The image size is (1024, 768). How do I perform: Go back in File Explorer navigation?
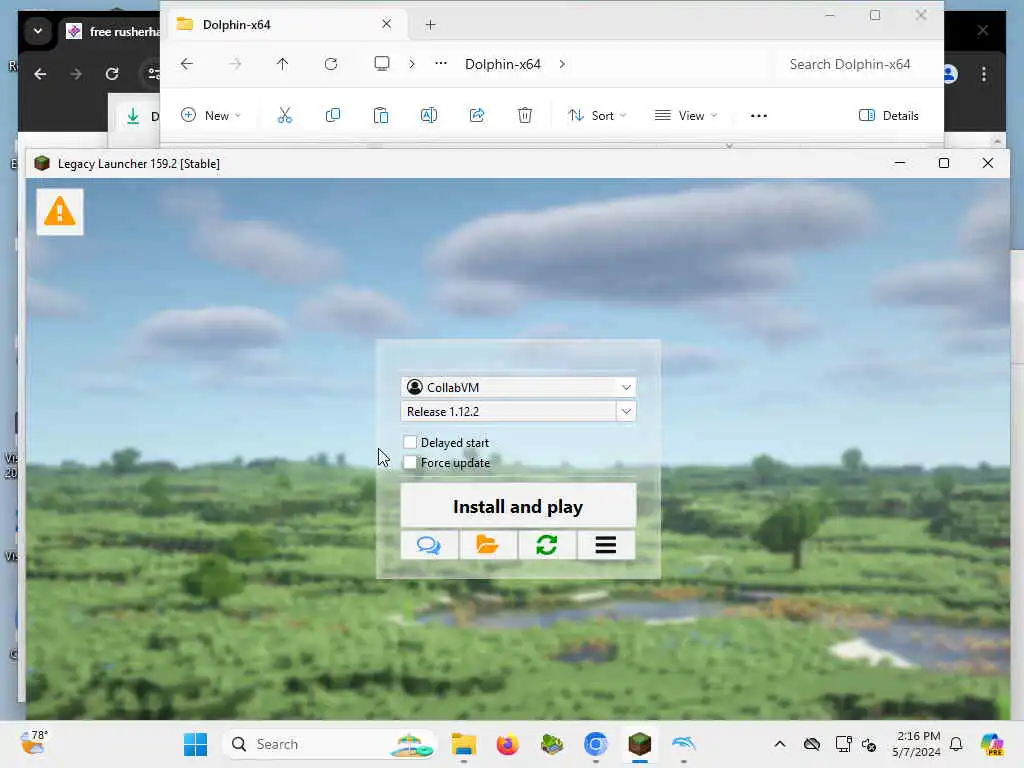pos(187,64)
